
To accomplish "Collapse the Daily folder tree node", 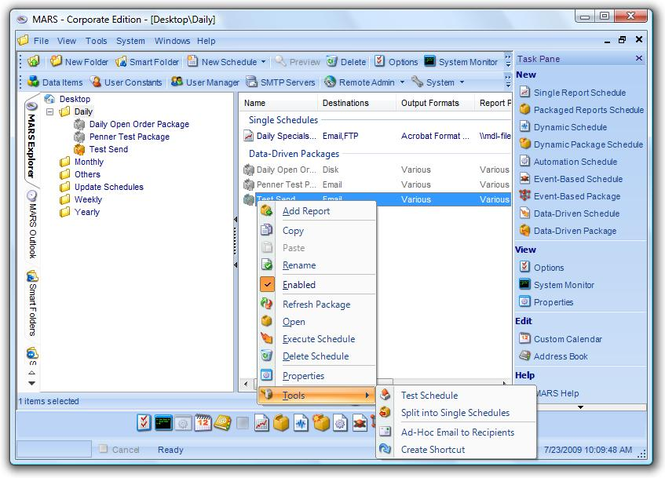I will tap(50, 112).
